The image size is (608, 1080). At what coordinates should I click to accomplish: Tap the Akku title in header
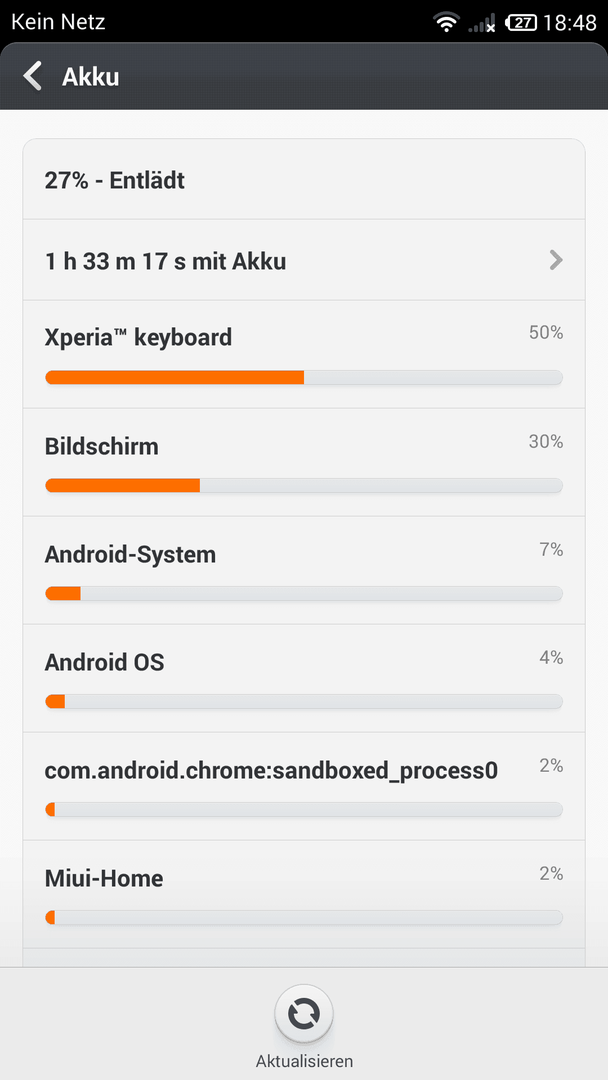(90, 76)
